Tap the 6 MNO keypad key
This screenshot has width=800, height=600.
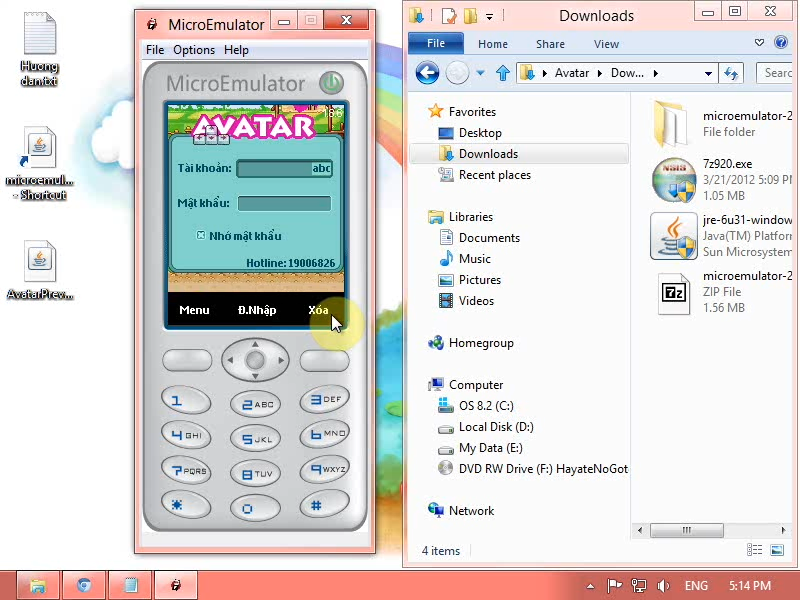pyautogui.click(x=324, y=434)
